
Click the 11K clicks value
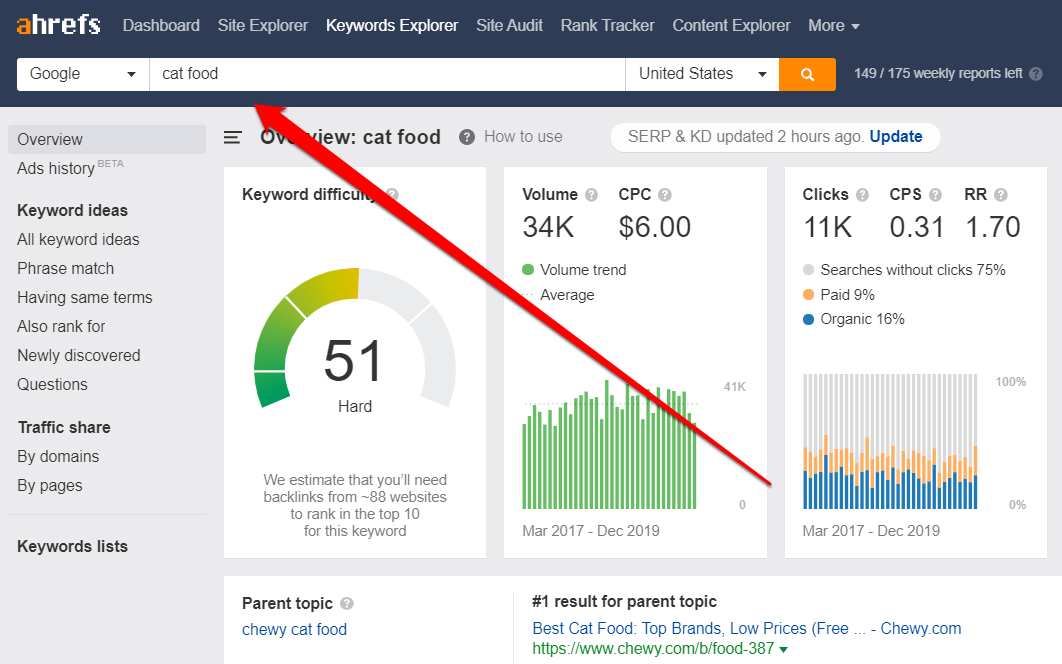pyautogui.click(x=828, y=227)
